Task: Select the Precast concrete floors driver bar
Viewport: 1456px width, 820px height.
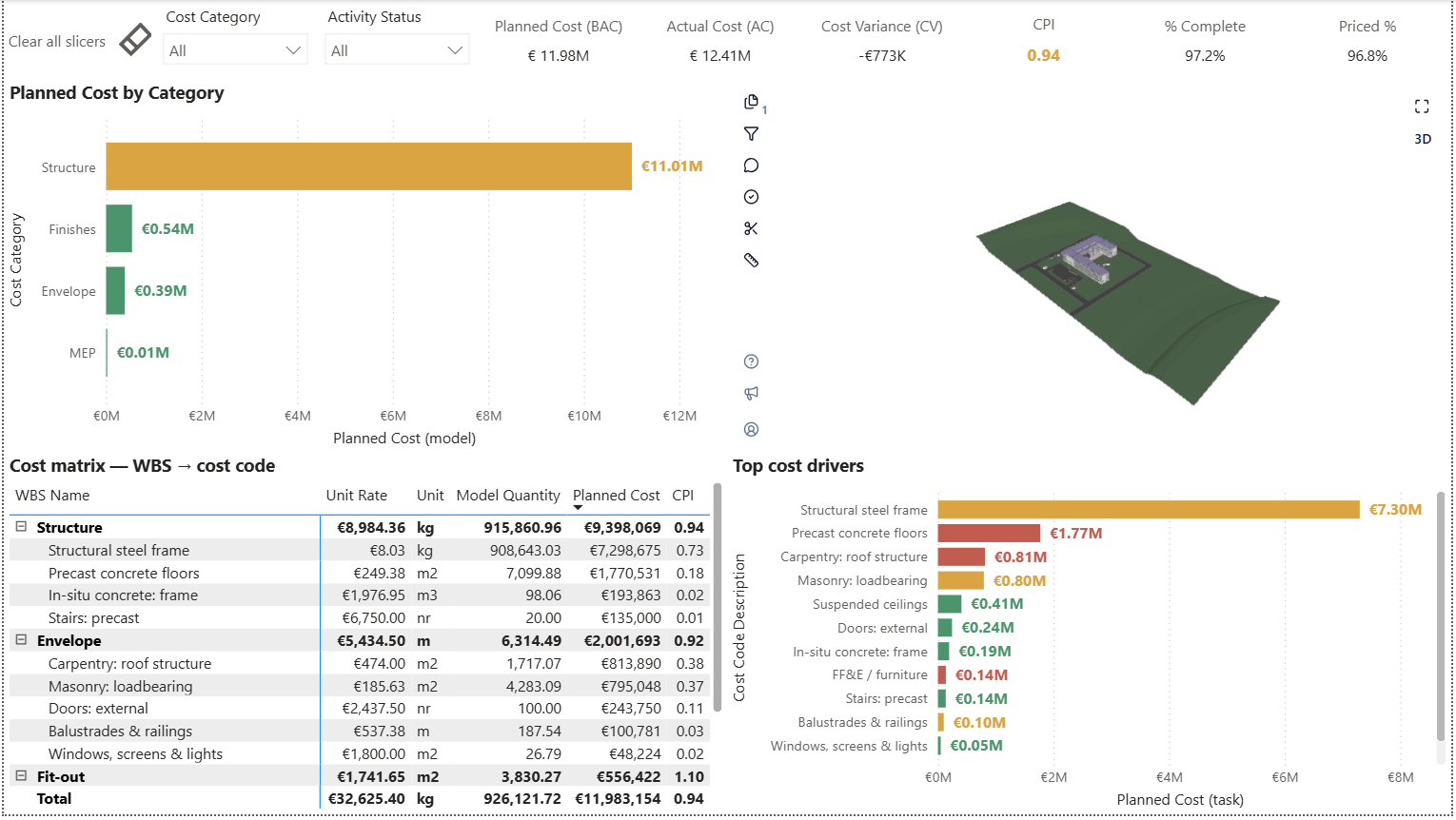Action: [x=989, y=534]
